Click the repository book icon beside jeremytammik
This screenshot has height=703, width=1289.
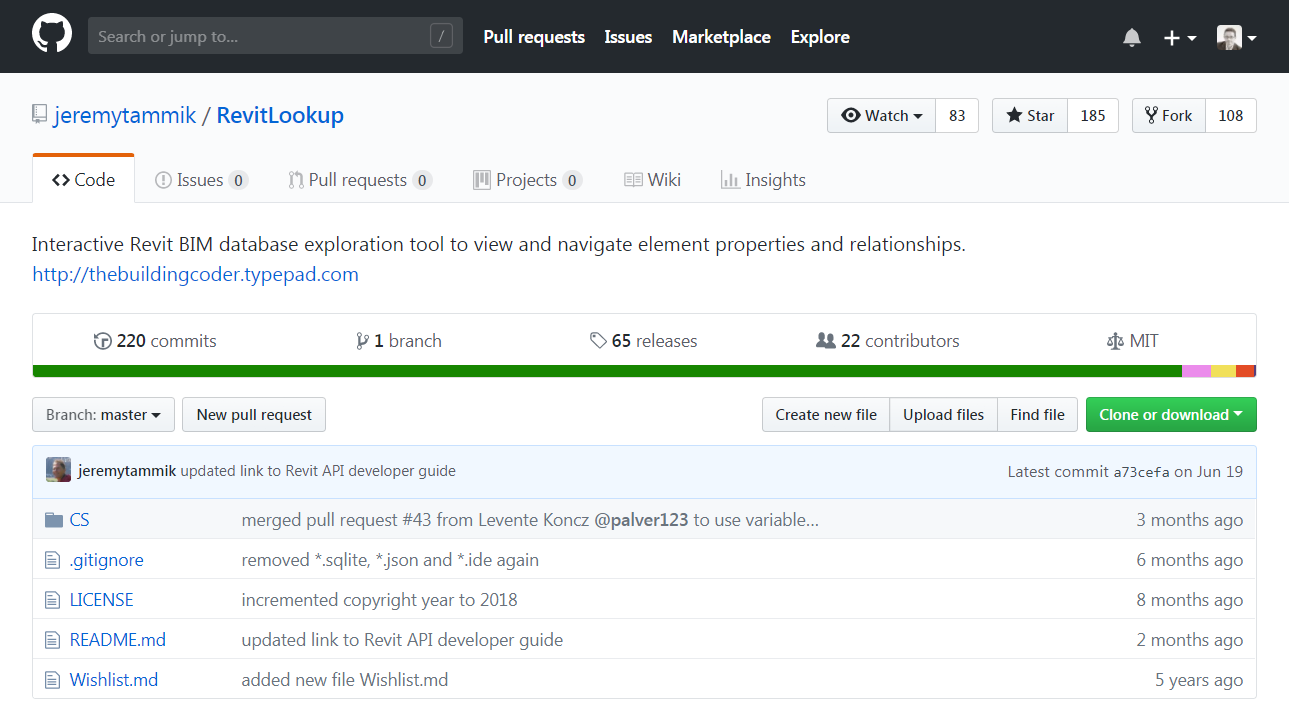pyautogui.click(x=39, y=115)
